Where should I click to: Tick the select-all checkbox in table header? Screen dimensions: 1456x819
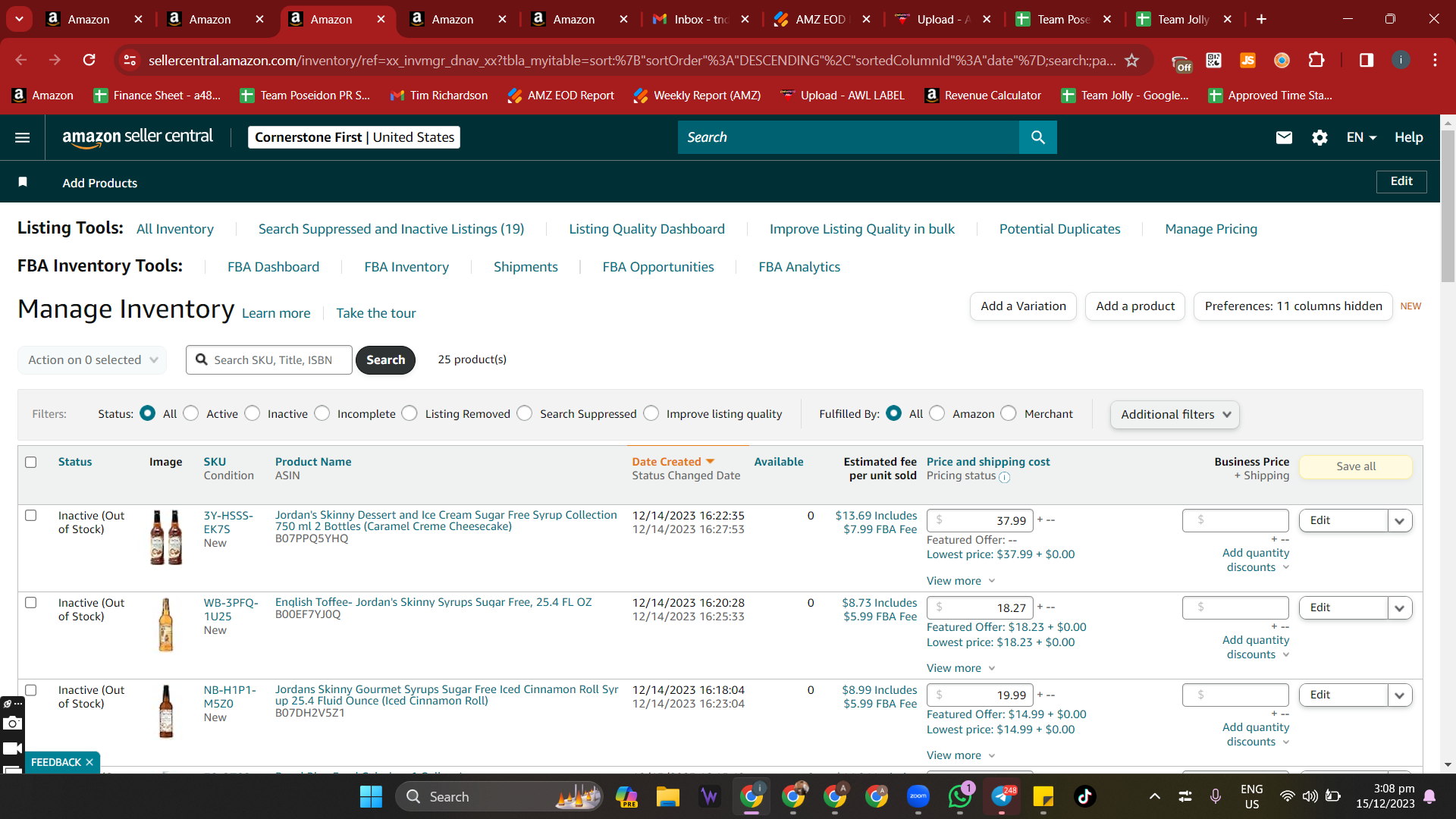[31, 462]
